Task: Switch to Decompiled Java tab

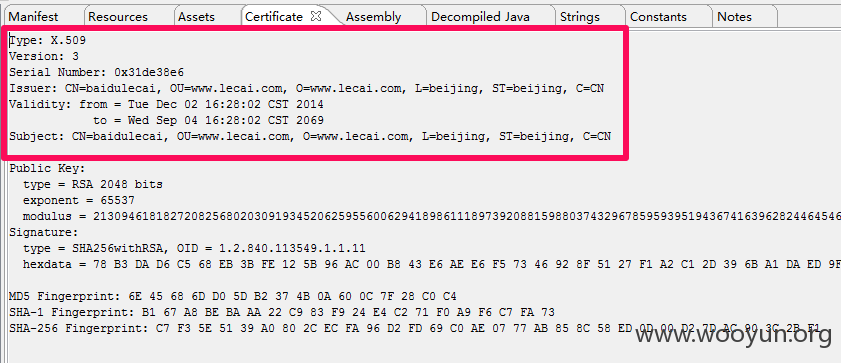Action: [x=480, y=17]
